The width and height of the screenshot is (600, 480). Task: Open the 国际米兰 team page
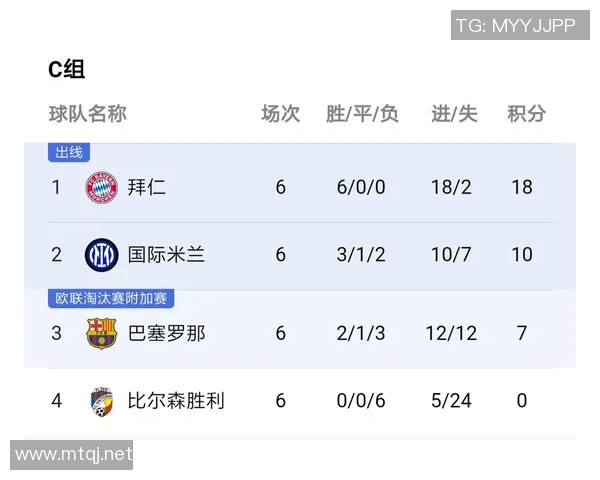click(x=166, y=254)
